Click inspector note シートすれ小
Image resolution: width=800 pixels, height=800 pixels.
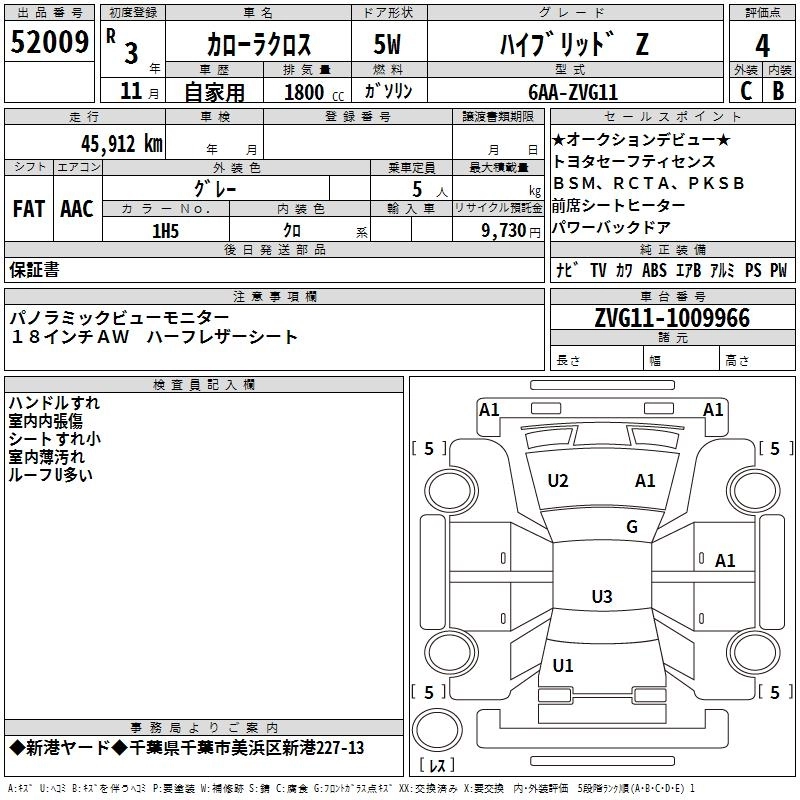[x=55, y=438]
